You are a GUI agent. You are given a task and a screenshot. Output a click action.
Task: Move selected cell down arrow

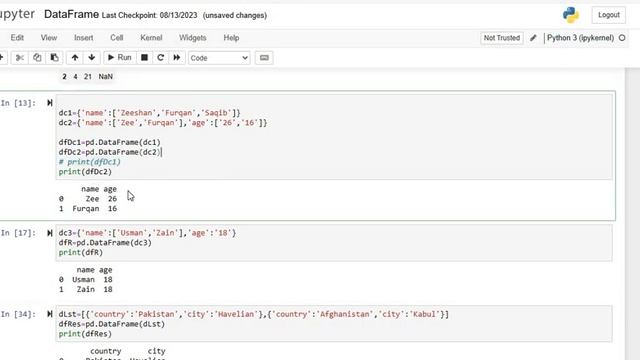tap(92, 58)
